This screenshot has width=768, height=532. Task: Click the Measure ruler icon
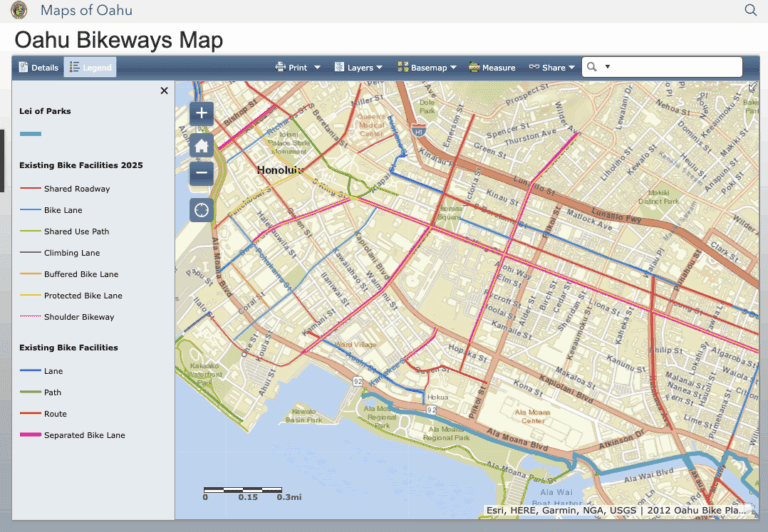(474, 67)
